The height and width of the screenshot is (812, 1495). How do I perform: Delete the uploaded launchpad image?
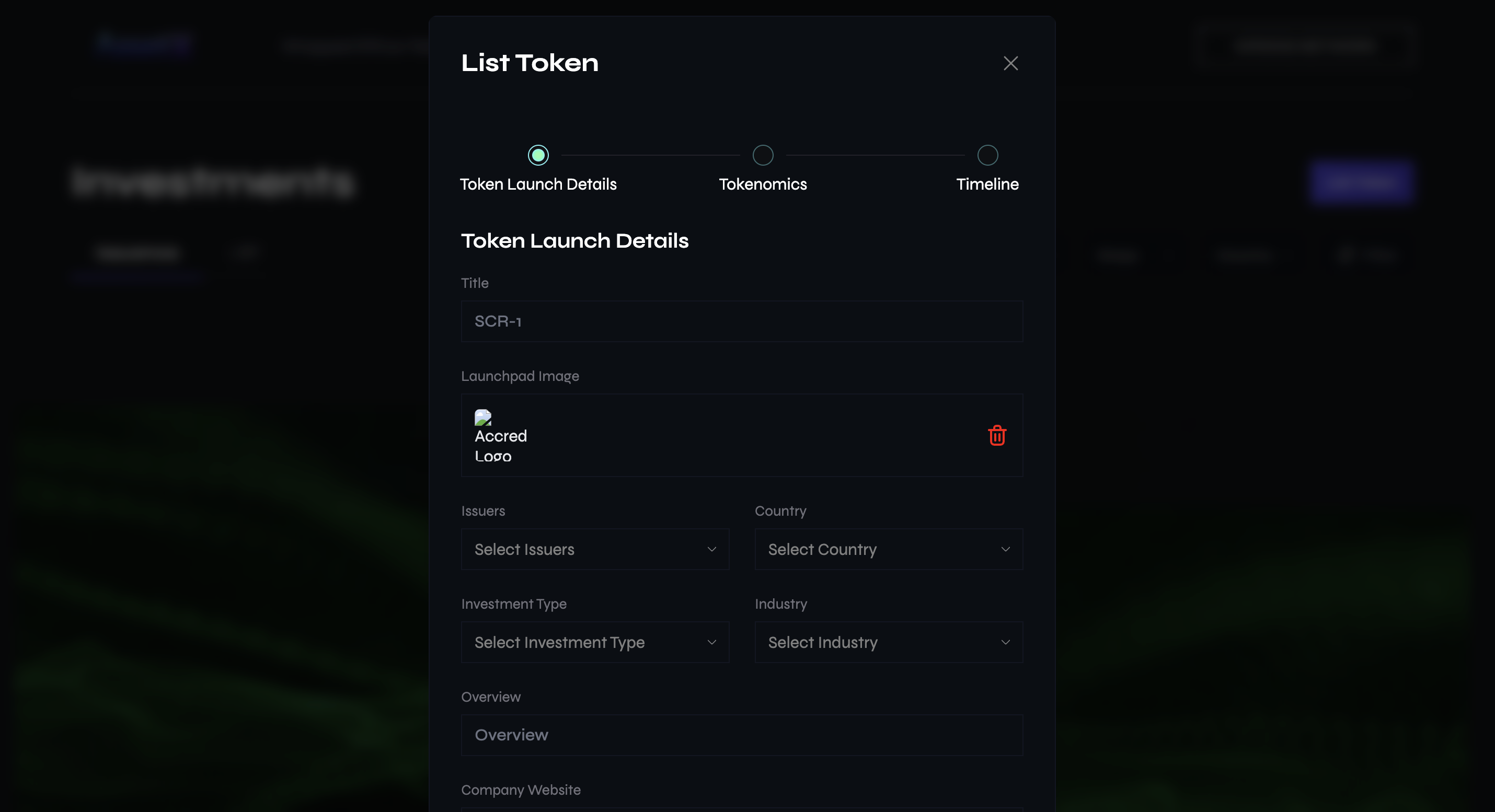click(x=996, y=436)
